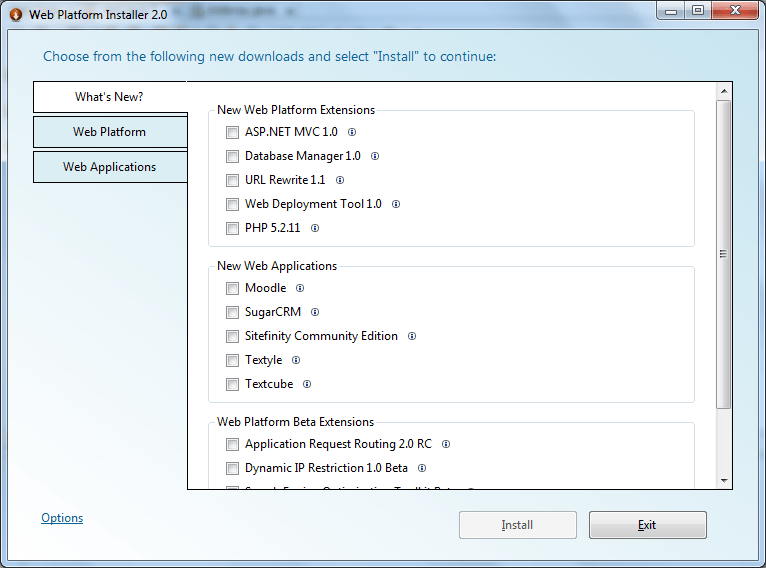The height and width of the screenshot is (568, 766).
Task: Click the New Web Platform Extensions group heading
Action: [x=296, y=110]
